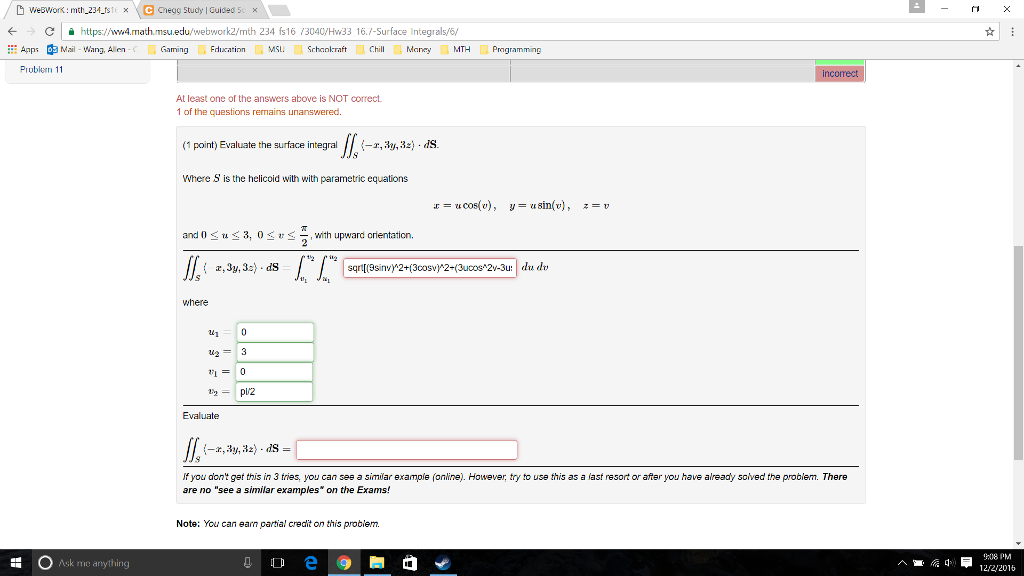This screenshot has height=576, width=1024.
Task: Open the Gaming bookmarks folder
Action: click(x=171, y=48)
